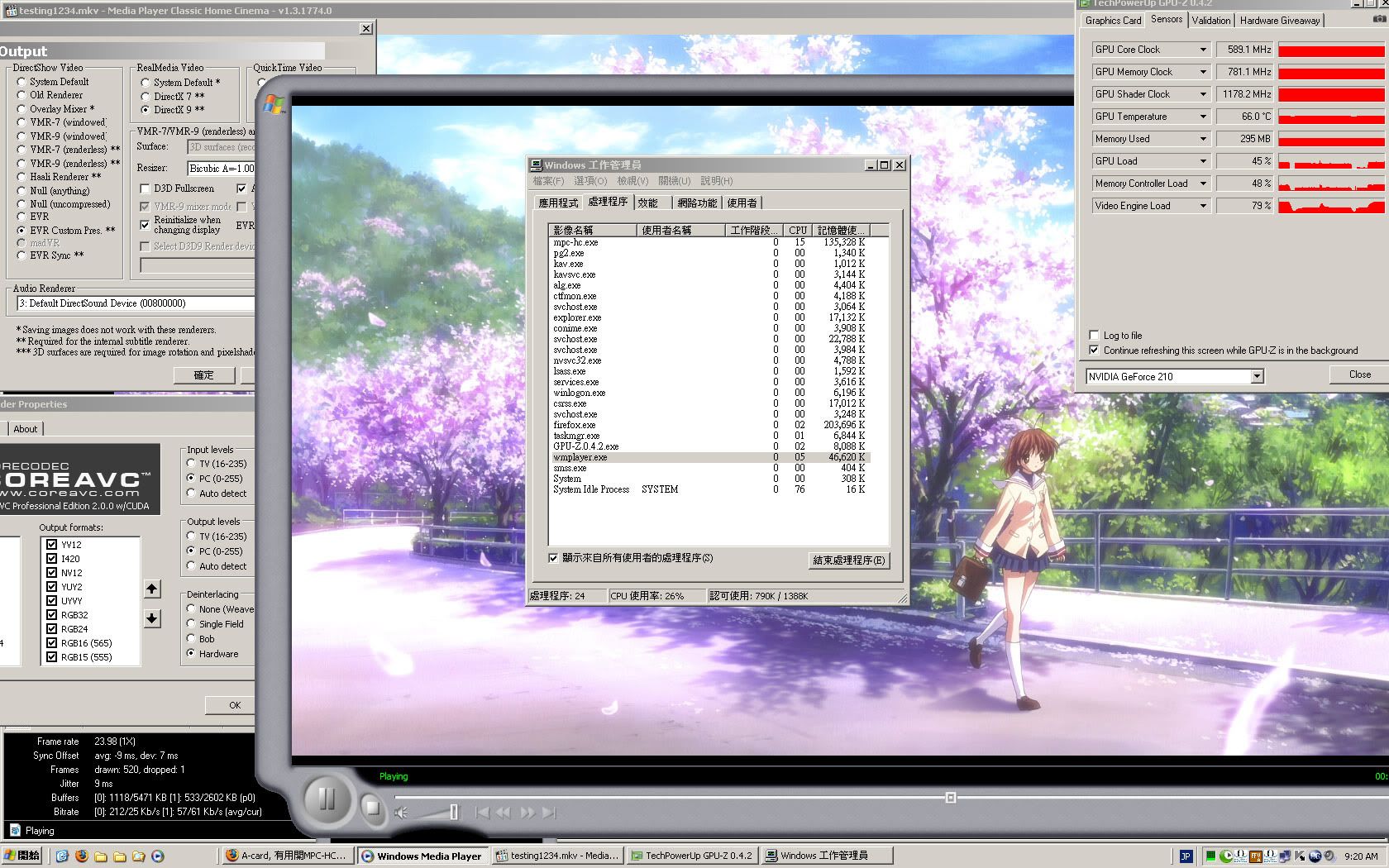This screenshot has width=1389, height=868.
Task: Select Bob deinterlacing option
Action: (x=200, y=639)
